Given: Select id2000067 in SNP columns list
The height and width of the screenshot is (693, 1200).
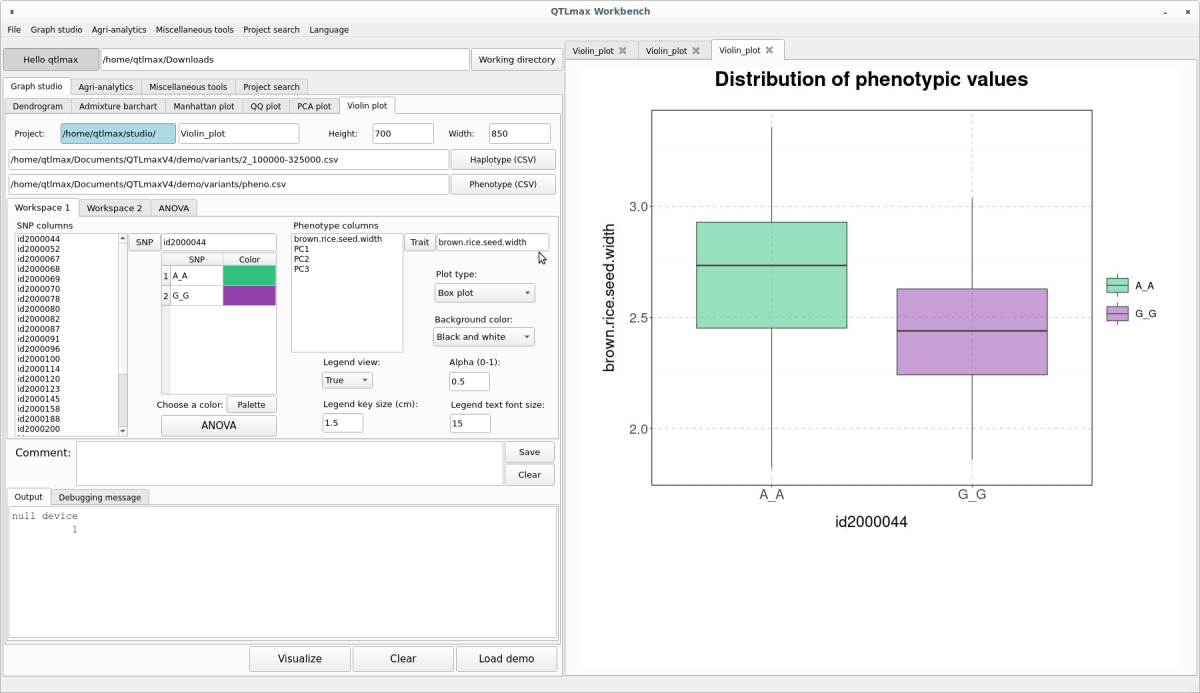Looking at the screenshot, I should point(39,259).
